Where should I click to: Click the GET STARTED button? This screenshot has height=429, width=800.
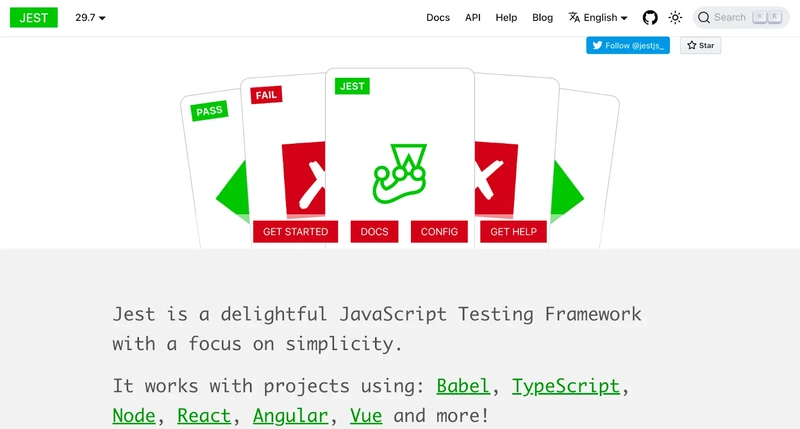pos(295,232)
